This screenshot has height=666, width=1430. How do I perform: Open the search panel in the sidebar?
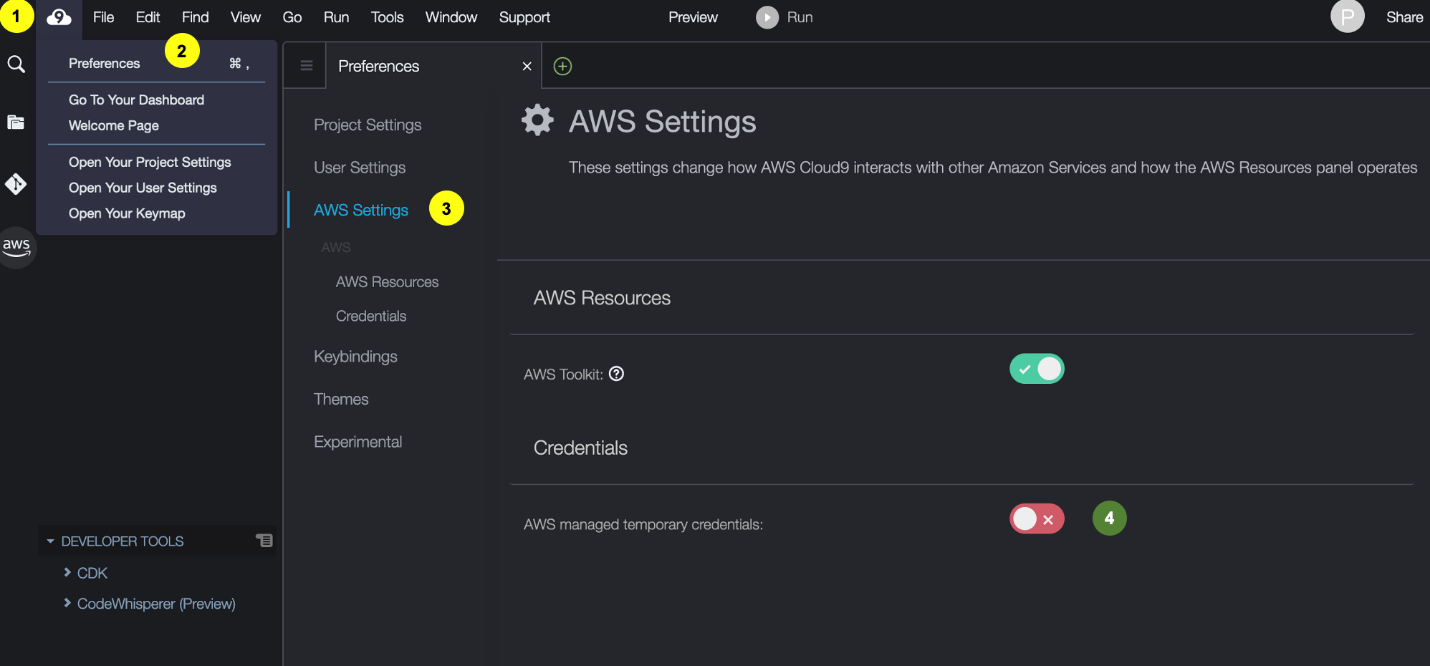click(x=16, y=62)
